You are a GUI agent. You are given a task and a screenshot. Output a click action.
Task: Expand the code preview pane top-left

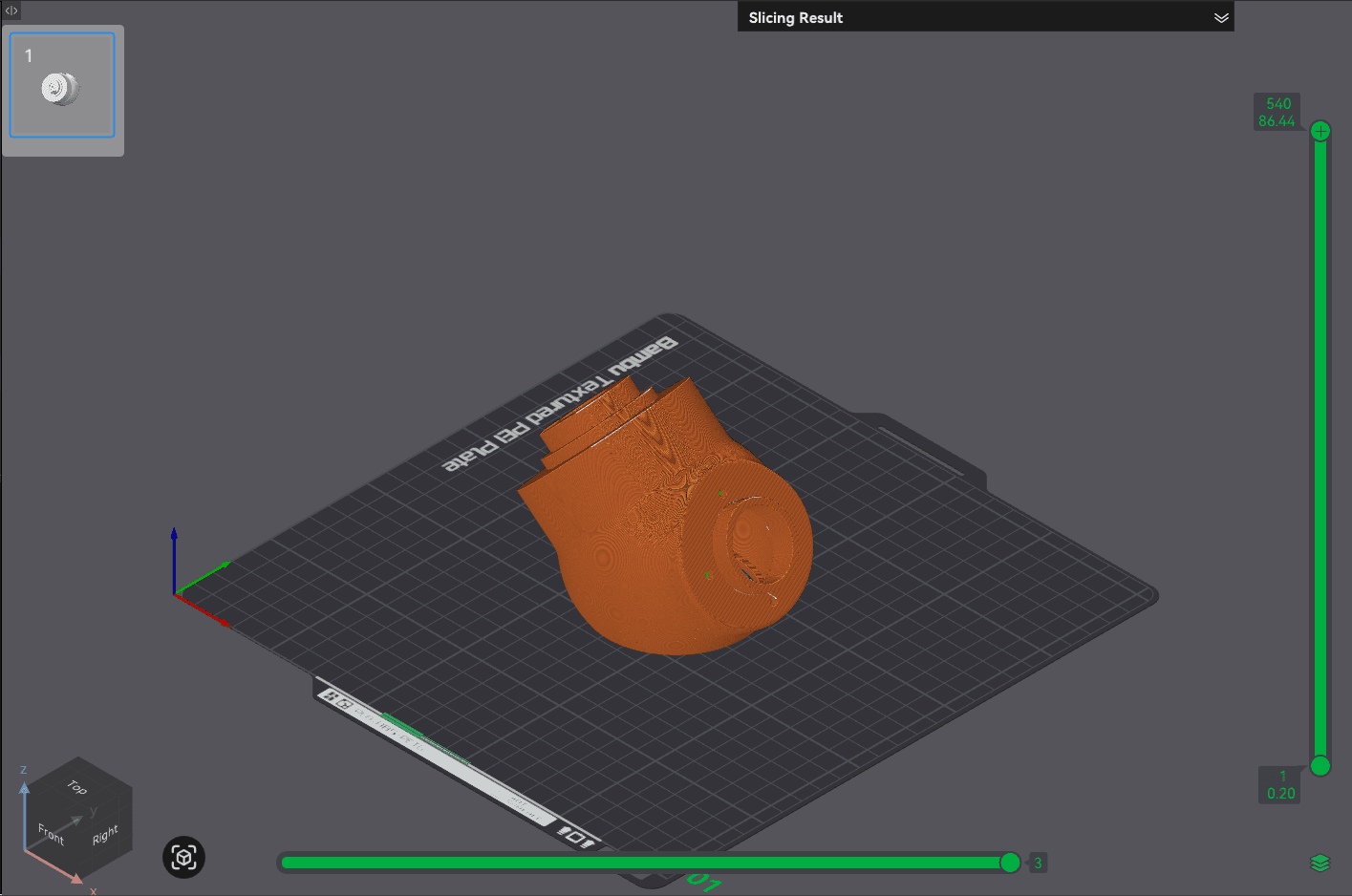10,10
